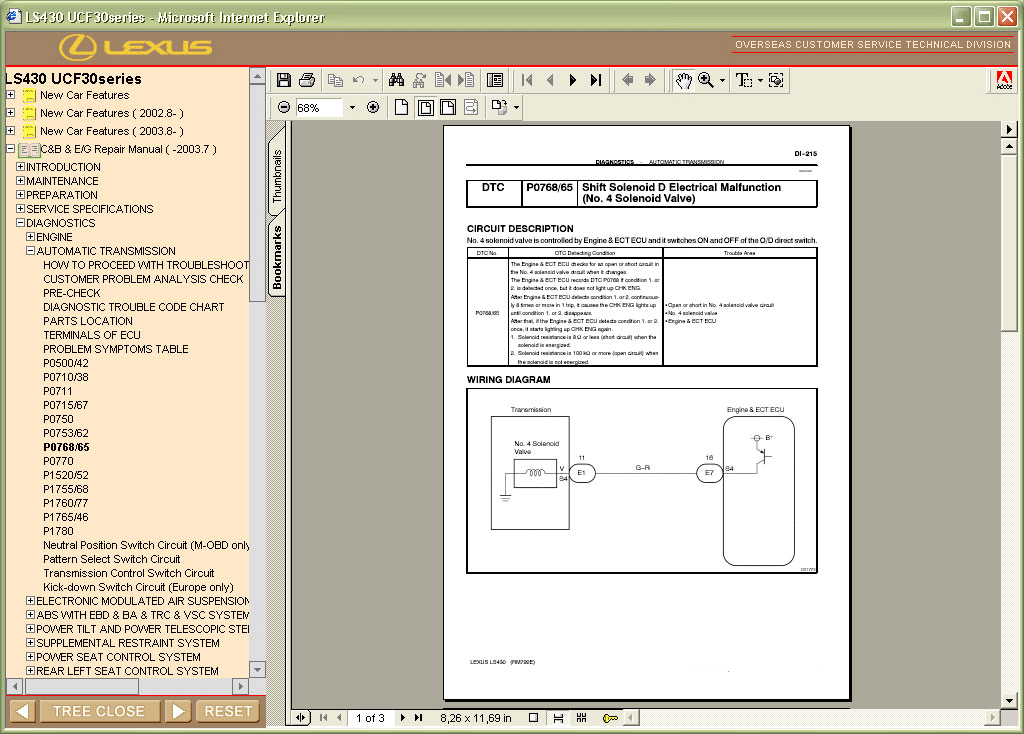Click the Rotate View icon
Screen dimensions: 1024x734
(x=499, y=107)
